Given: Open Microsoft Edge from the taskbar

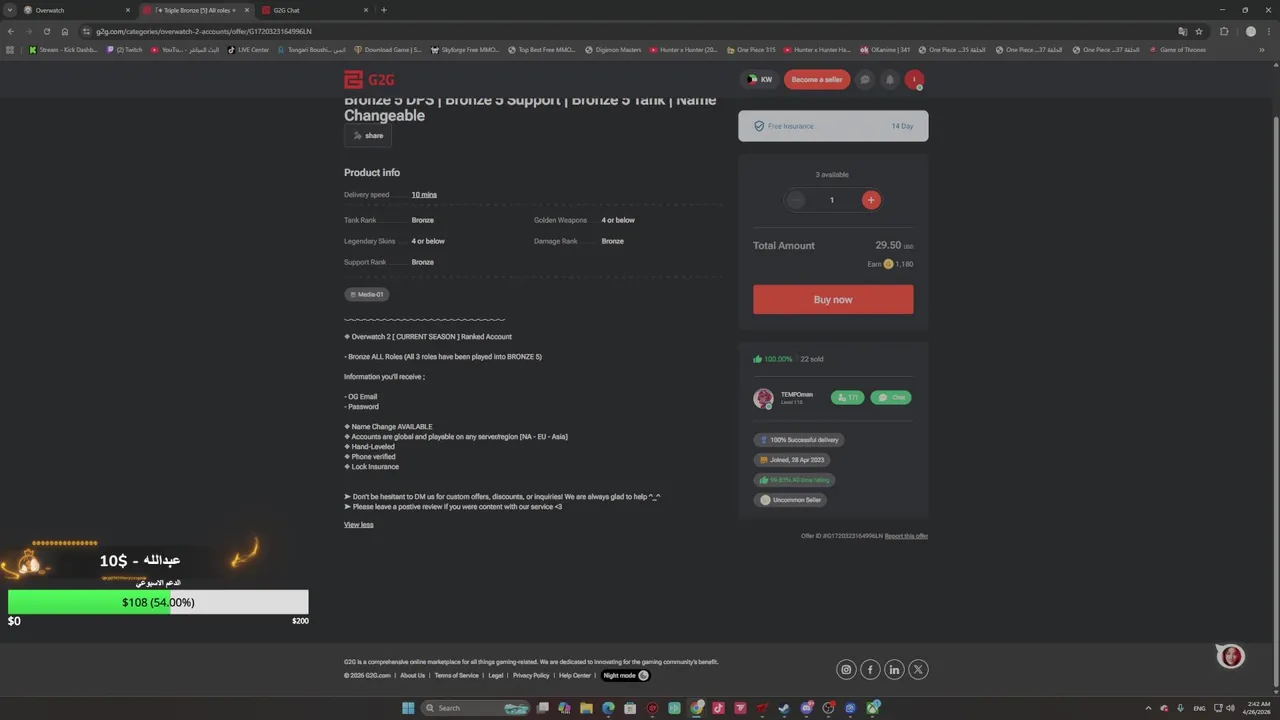Looking at the screenshot, I should pos(608,708).
